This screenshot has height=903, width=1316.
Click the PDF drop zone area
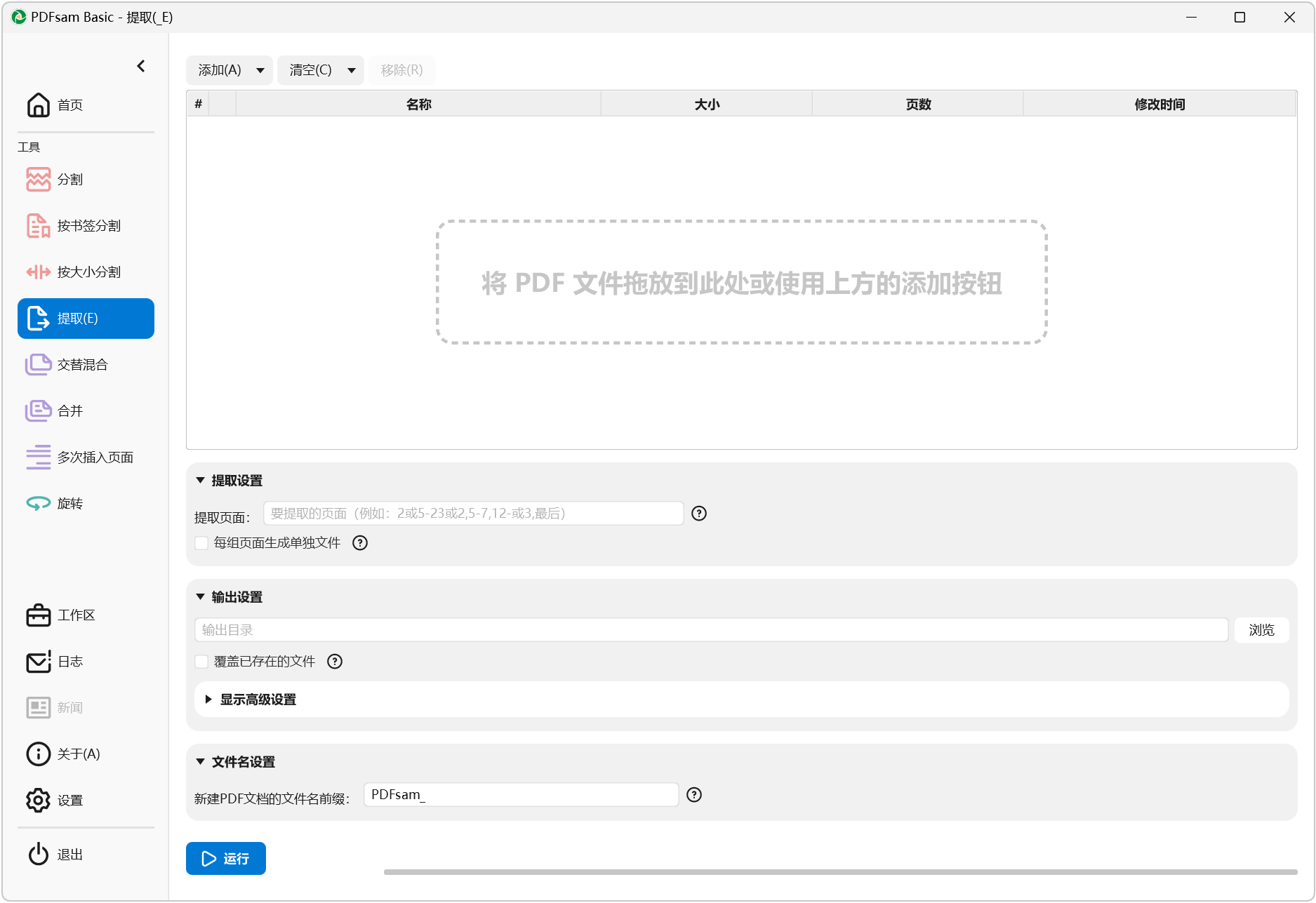[x=742, y=282]
